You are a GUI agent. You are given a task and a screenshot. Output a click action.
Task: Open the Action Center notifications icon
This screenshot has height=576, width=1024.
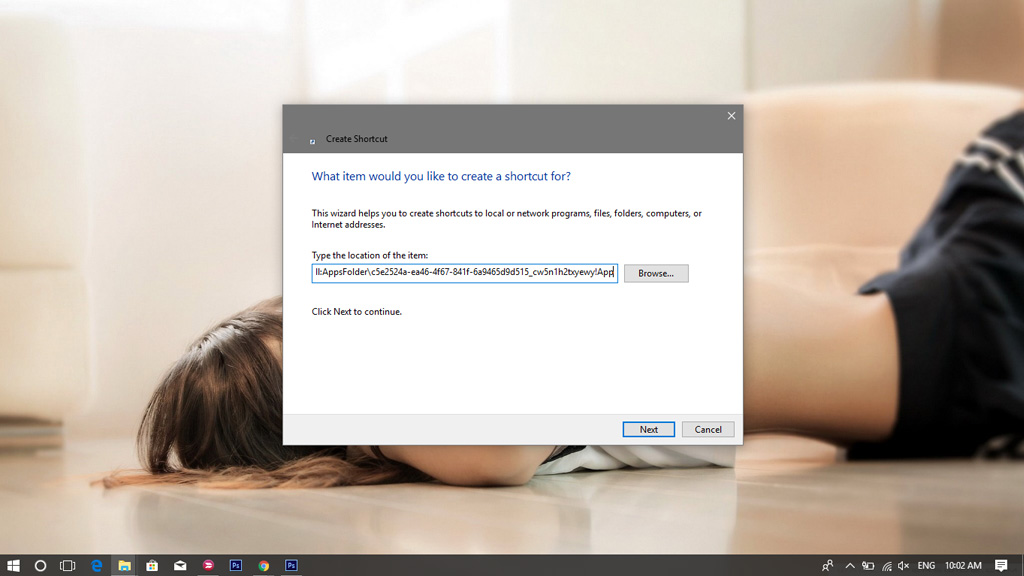click(1001, 566)
